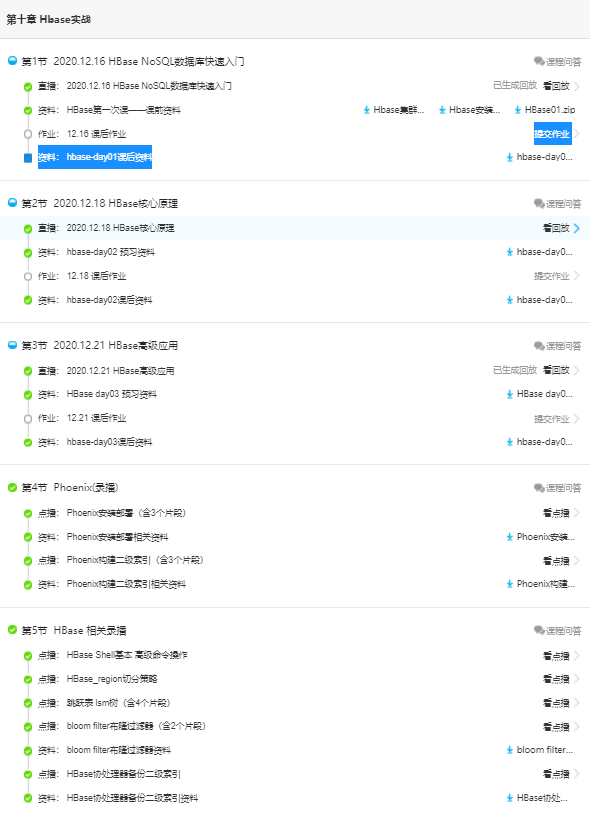This screenshot has width=590, height=818.
Task: Click the Hbase安装 download icon
Action: 442,110
